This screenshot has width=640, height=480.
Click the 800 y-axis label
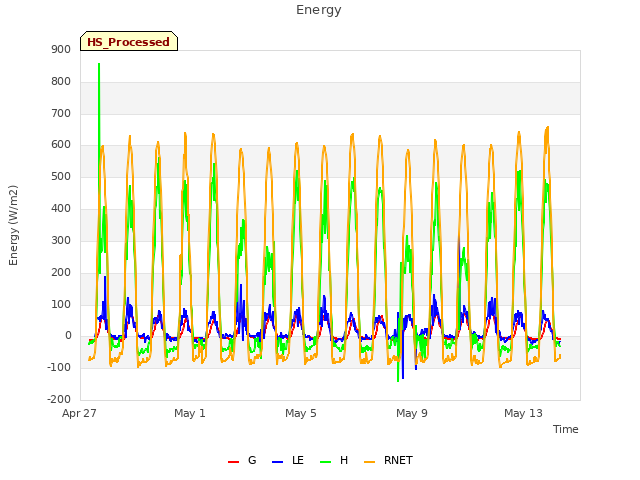click(x=61, y=81)
